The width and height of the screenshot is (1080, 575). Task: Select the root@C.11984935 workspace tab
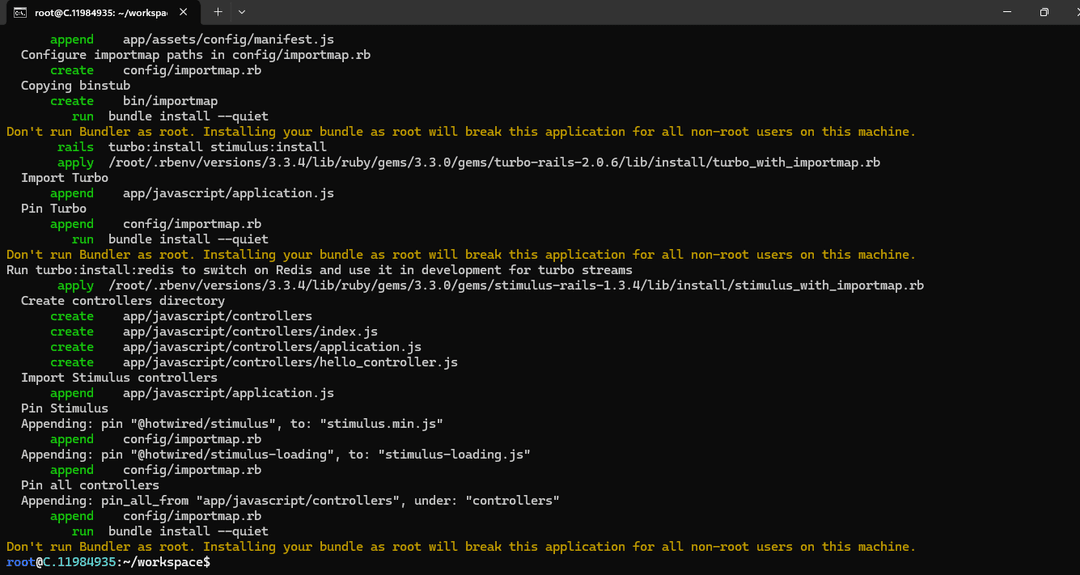pos(100,12)
